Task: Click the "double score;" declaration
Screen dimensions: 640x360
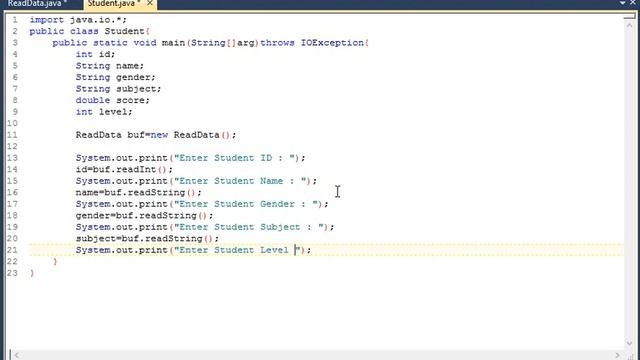Action: tap(112, 100)
